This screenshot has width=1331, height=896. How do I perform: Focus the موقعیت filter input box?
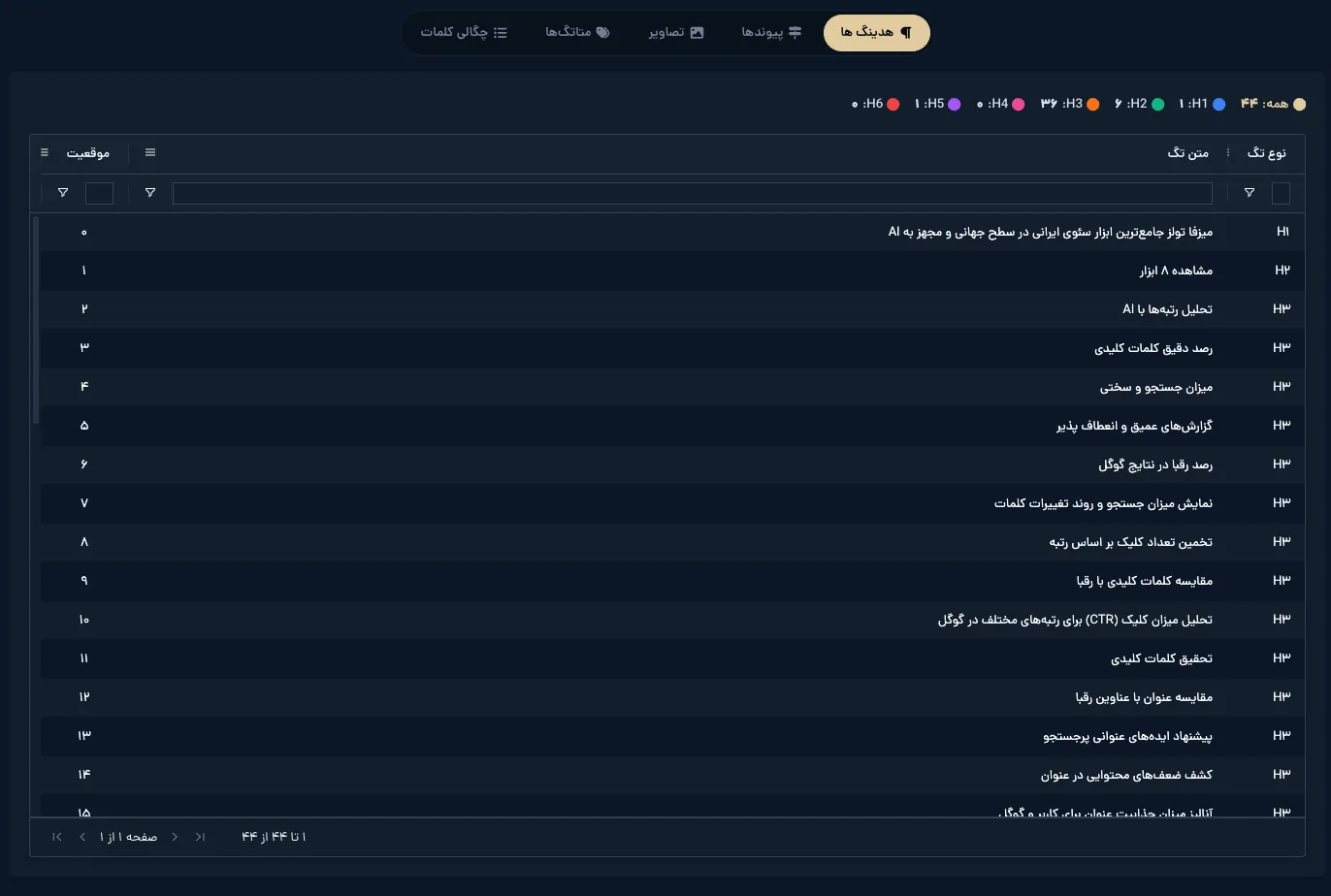[99, 193]
